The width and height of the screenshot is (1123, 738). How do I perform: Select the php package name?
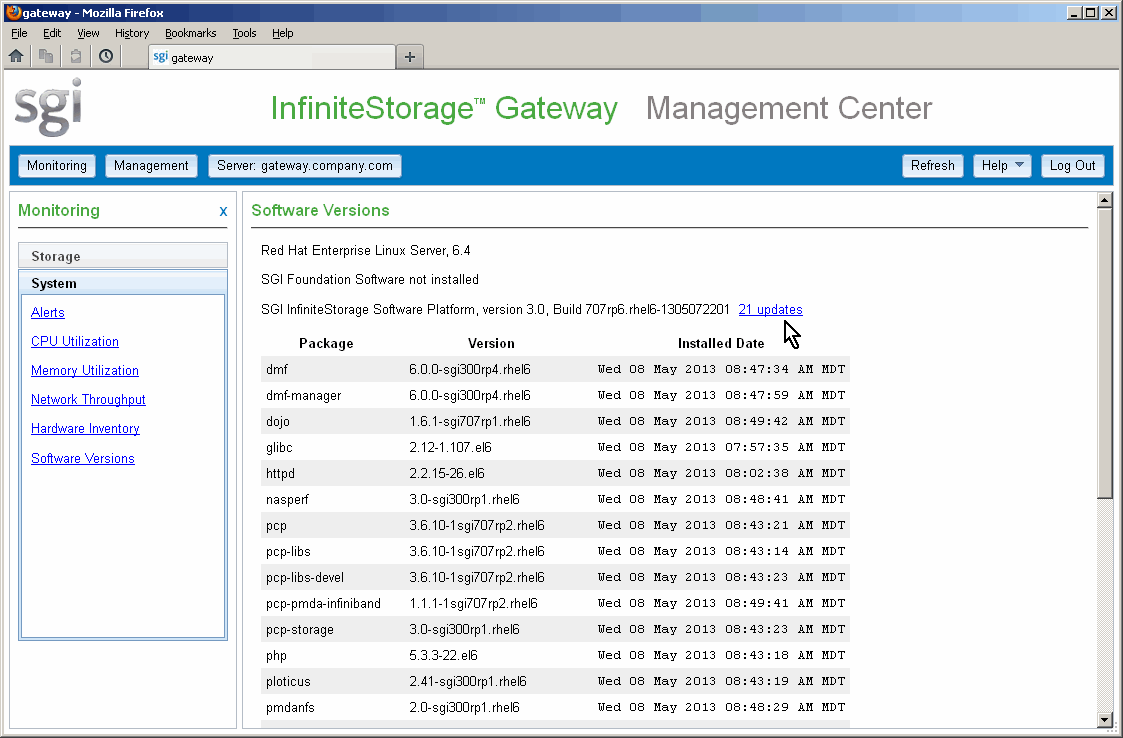[276, 656]
